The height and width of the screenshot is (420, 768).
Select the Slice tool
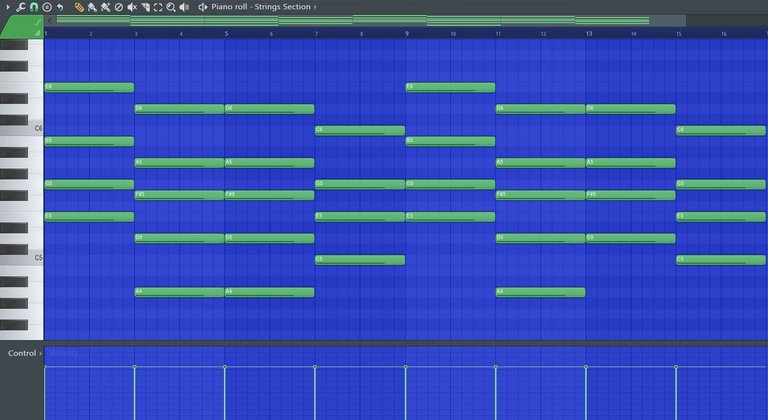pyautogui.click(x=145, y=7)
